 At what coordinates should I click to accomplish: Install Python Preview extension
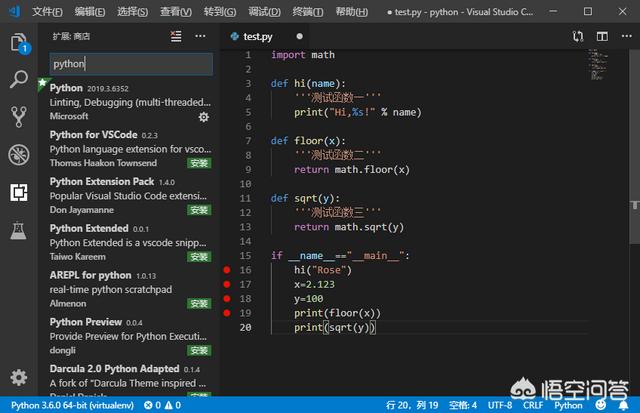(x=199, y=351)
